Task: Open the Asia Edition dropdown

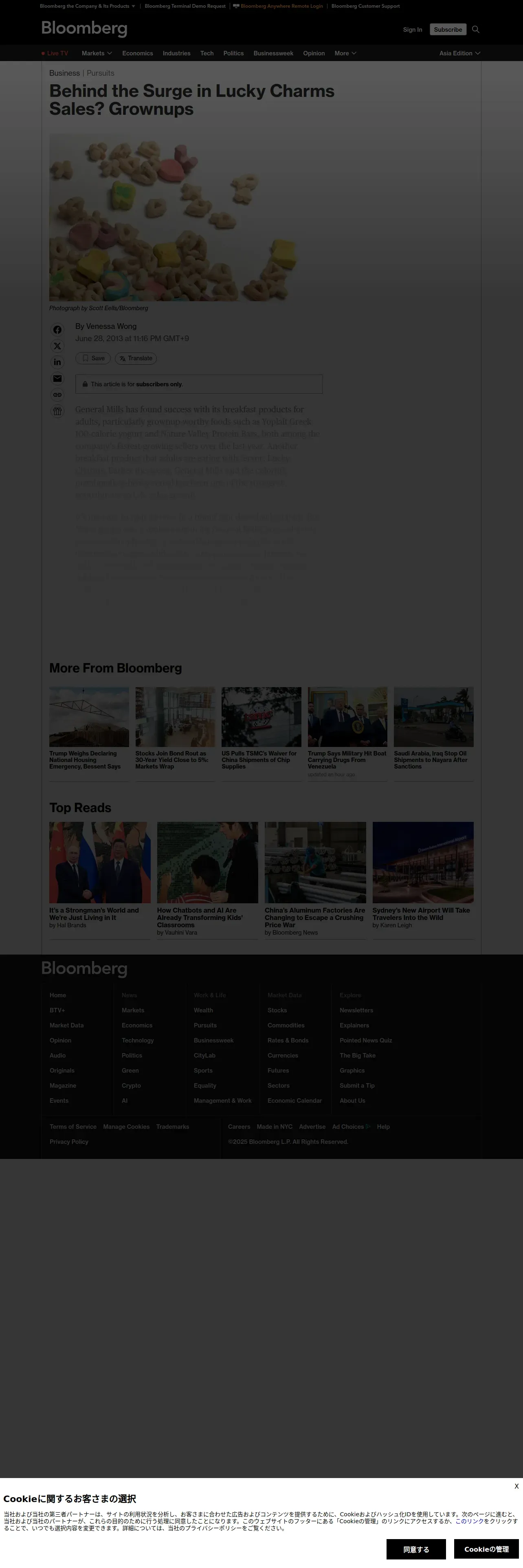Action: pos(460,54)
